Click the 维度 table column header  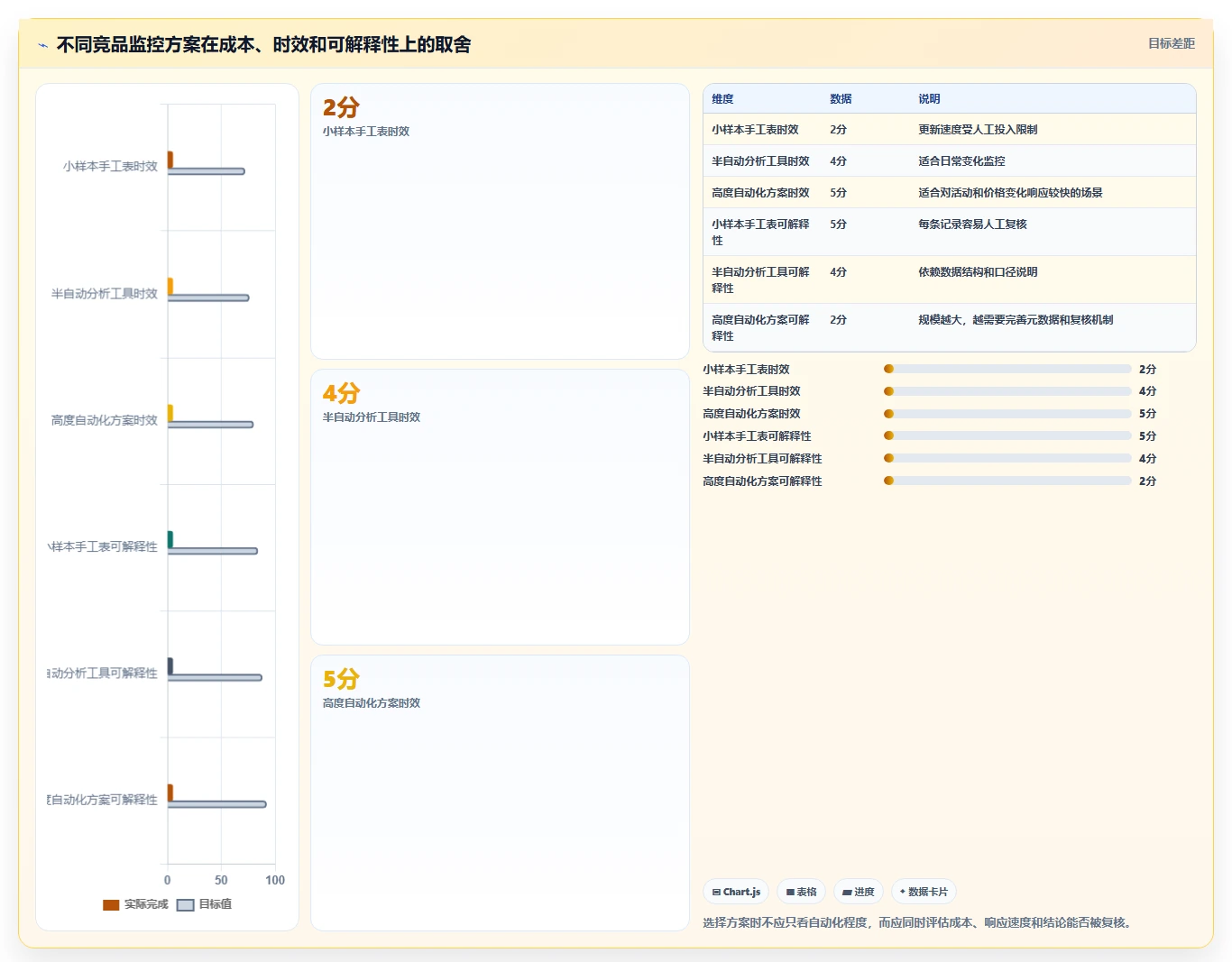(722, 99)
